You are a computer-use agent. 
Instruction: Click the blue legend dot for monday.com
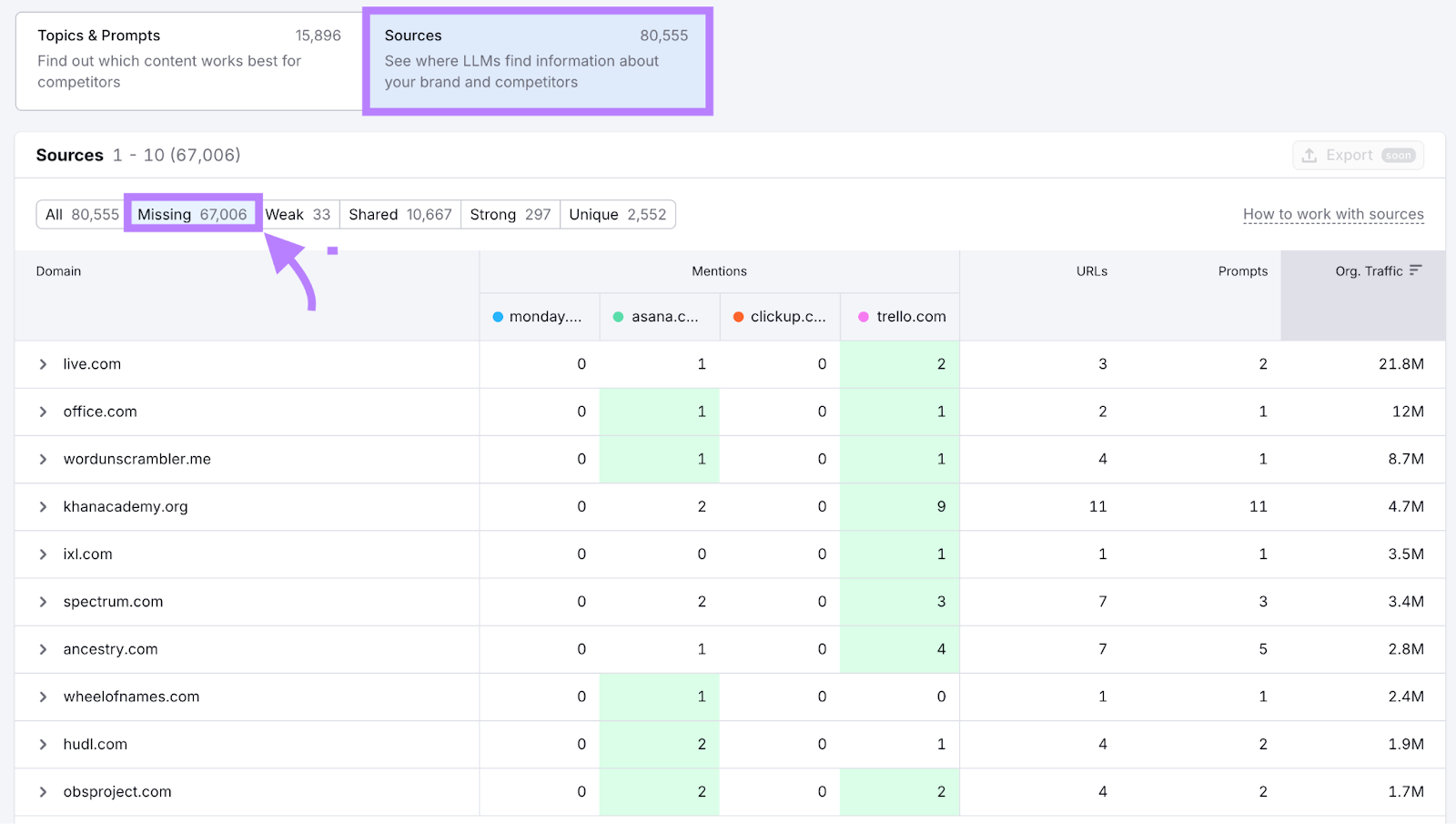coord(498,316)
